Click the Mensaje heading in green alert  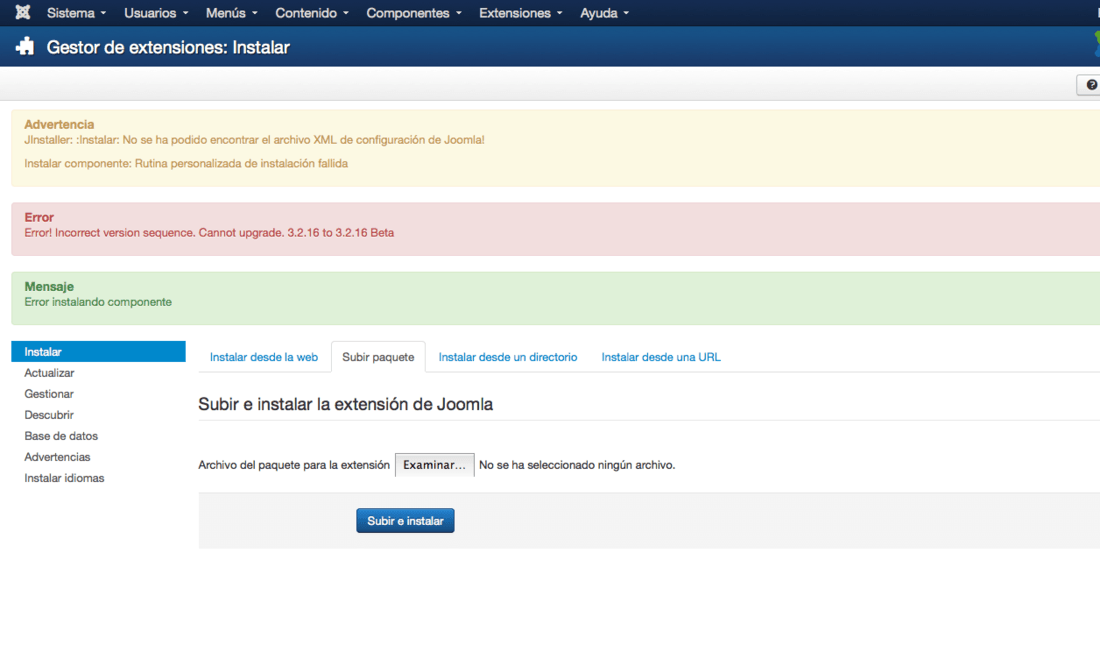tap(49, 286)
